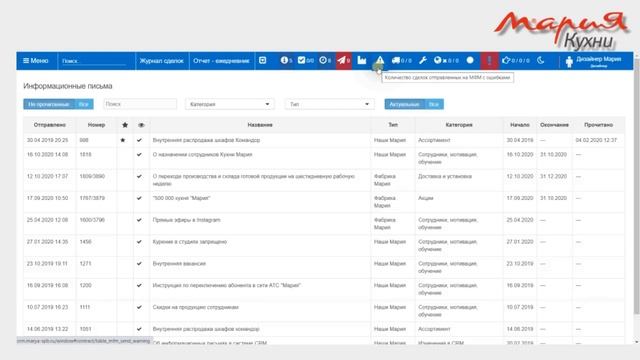Click the checkbox tasks counter icon
640x360 pixels.
point(305,60)
